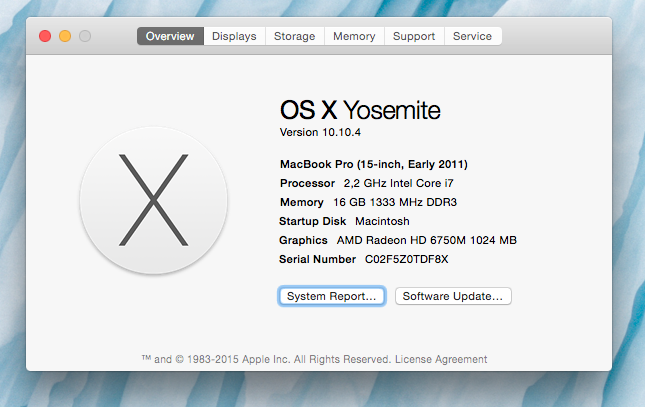Click MacBook Pro (15-inch, Early 2011) text

374,165
